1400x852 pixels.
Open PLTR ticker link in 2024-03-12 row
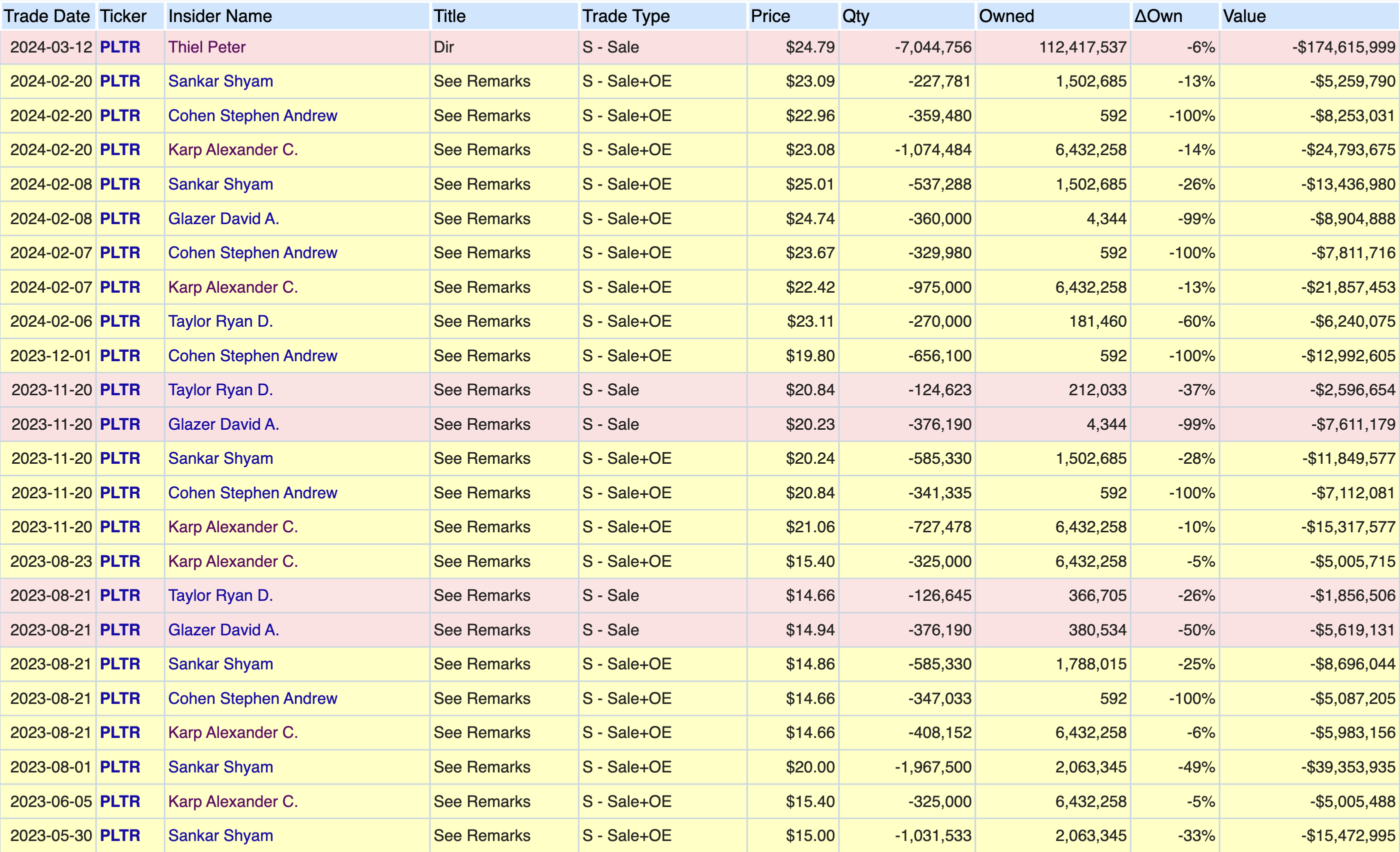120,47
